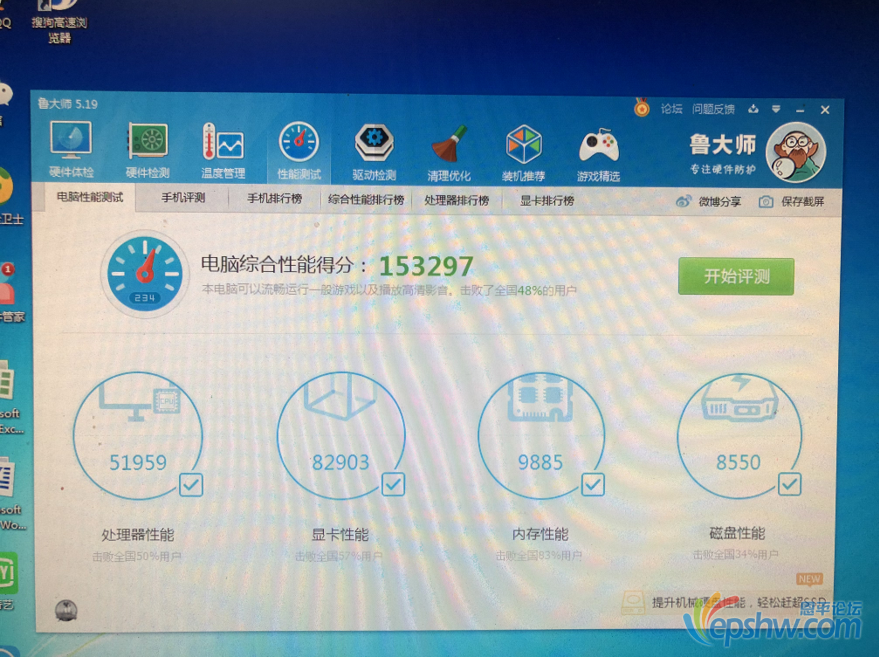The image size is (879, 657).
Task: Minimize the 鲁大师 window
Action: pos(800,110)
